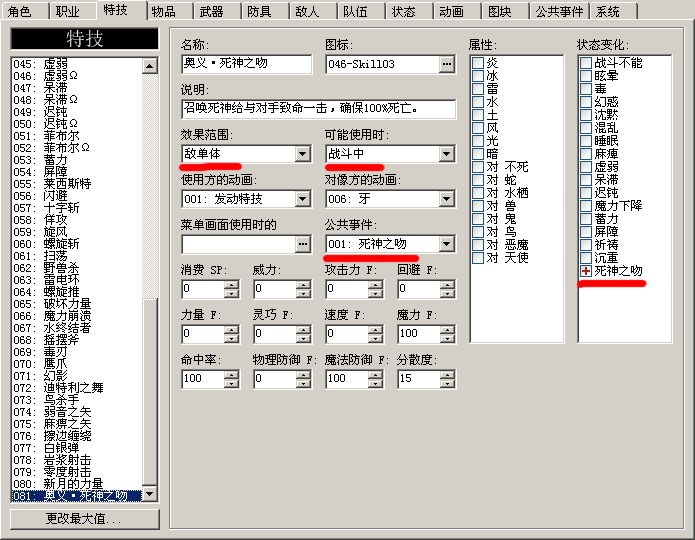Switch to 动画 tab
Image resolution: width=695 pixels, height=540 pixels.
point(457,11)
